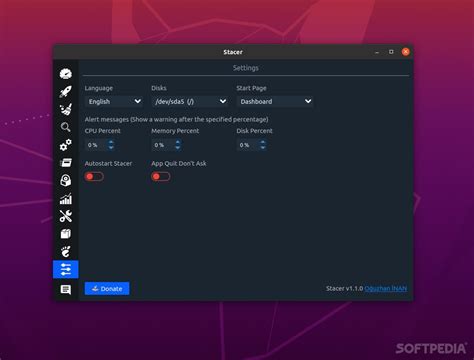Increase Disk Percent with up arrow
The width and height of the screenshot is (474, 360).
pos(263,142)
